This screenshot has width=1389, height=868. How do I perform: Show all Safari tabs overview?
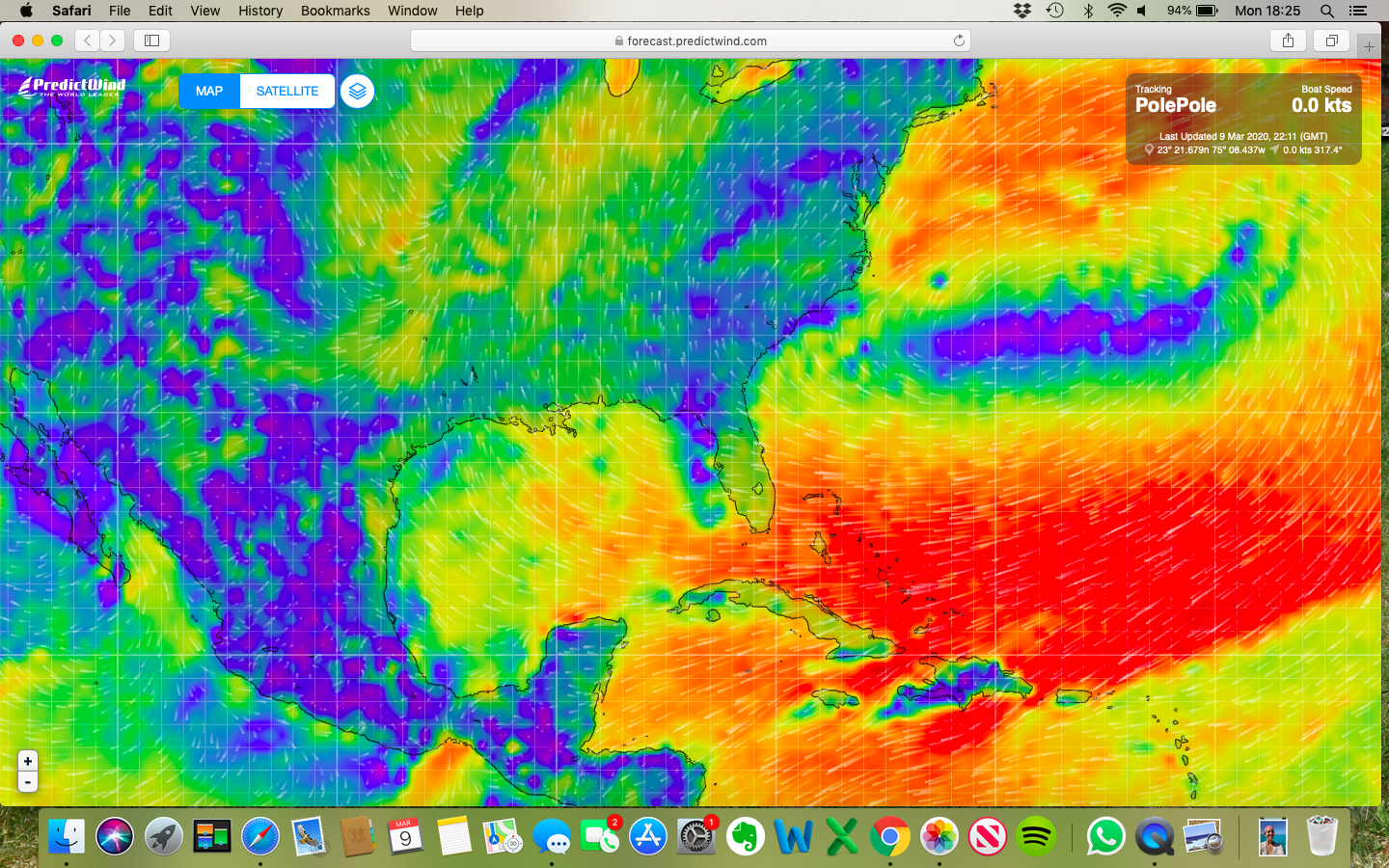(x=1331, y=41)
